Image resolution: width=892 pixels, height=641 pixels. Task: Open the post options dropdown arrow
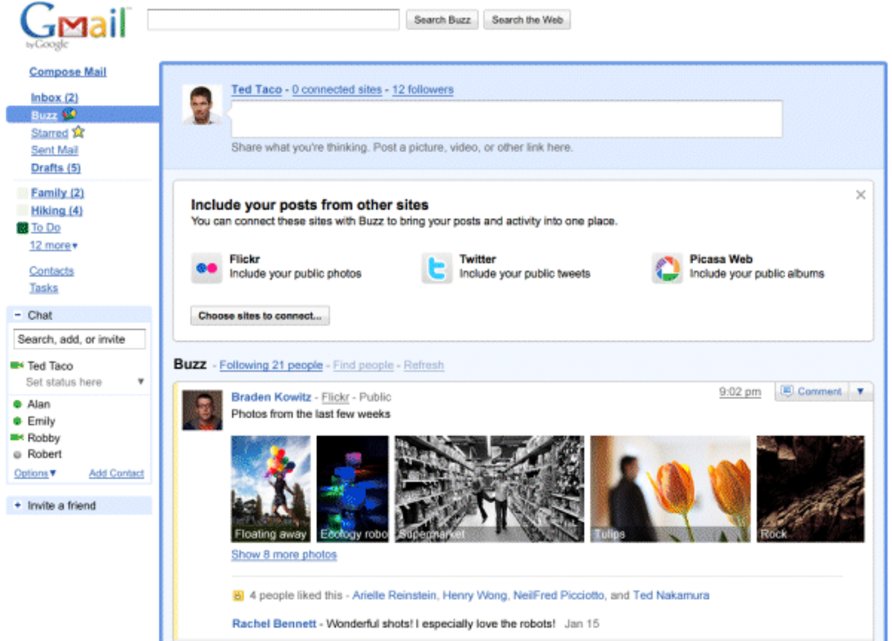(x=860, y=392)
